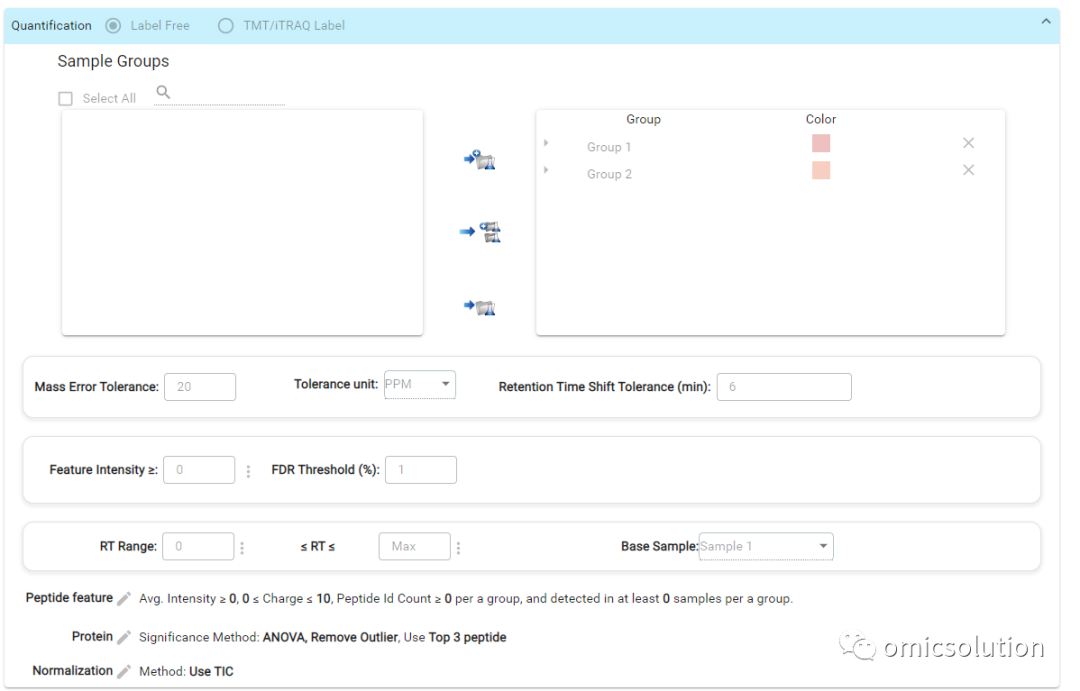Select the Label Free radio button
1080x691 pixels.
click(x=113, y=25)
